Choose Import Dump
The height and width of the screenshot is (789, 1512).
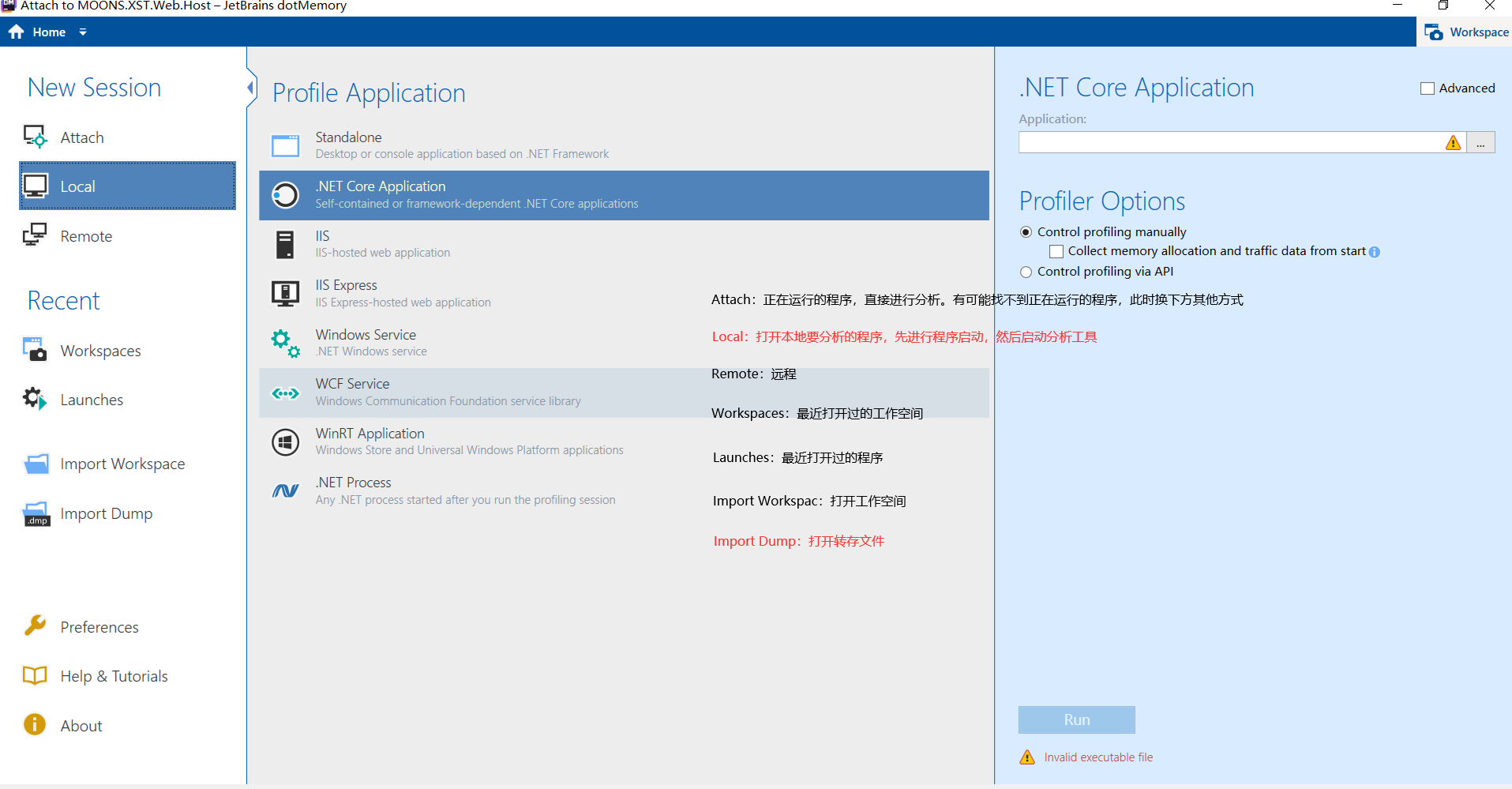[x=127, y=513]
